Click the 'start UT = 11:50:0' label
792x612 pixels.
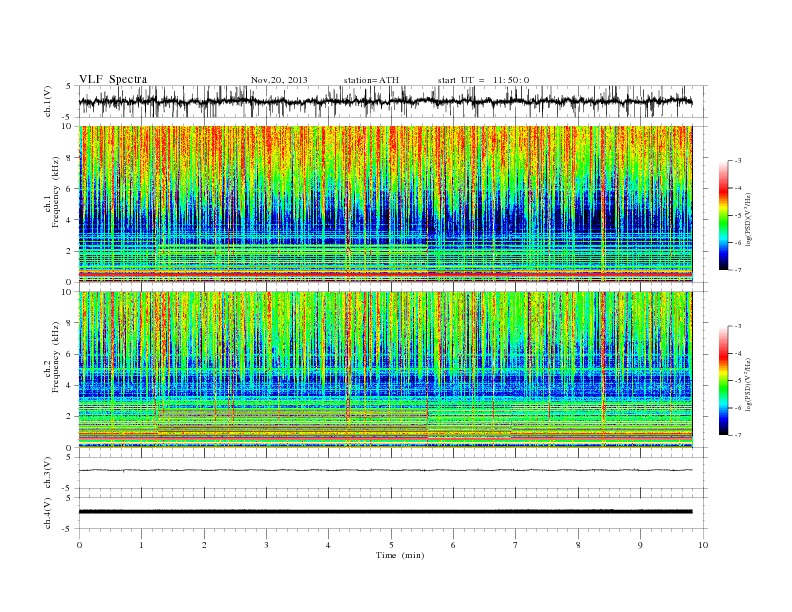pos(483,80)
